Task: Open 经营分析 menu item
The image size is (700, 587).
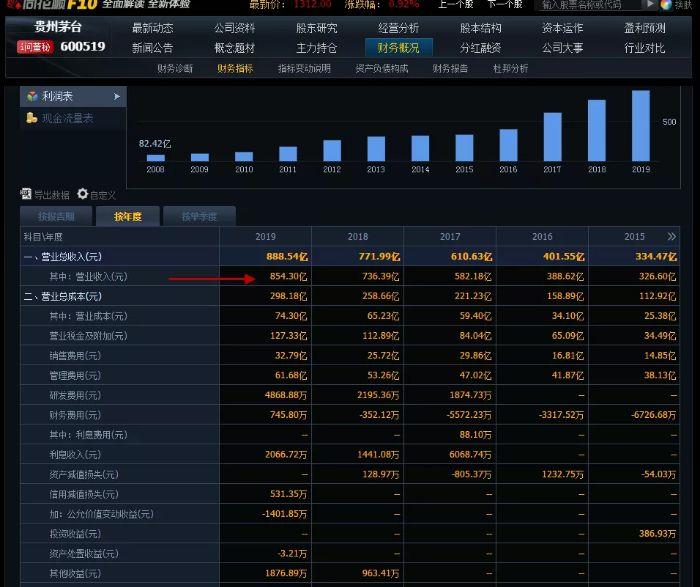Action: tap(398, 28)
